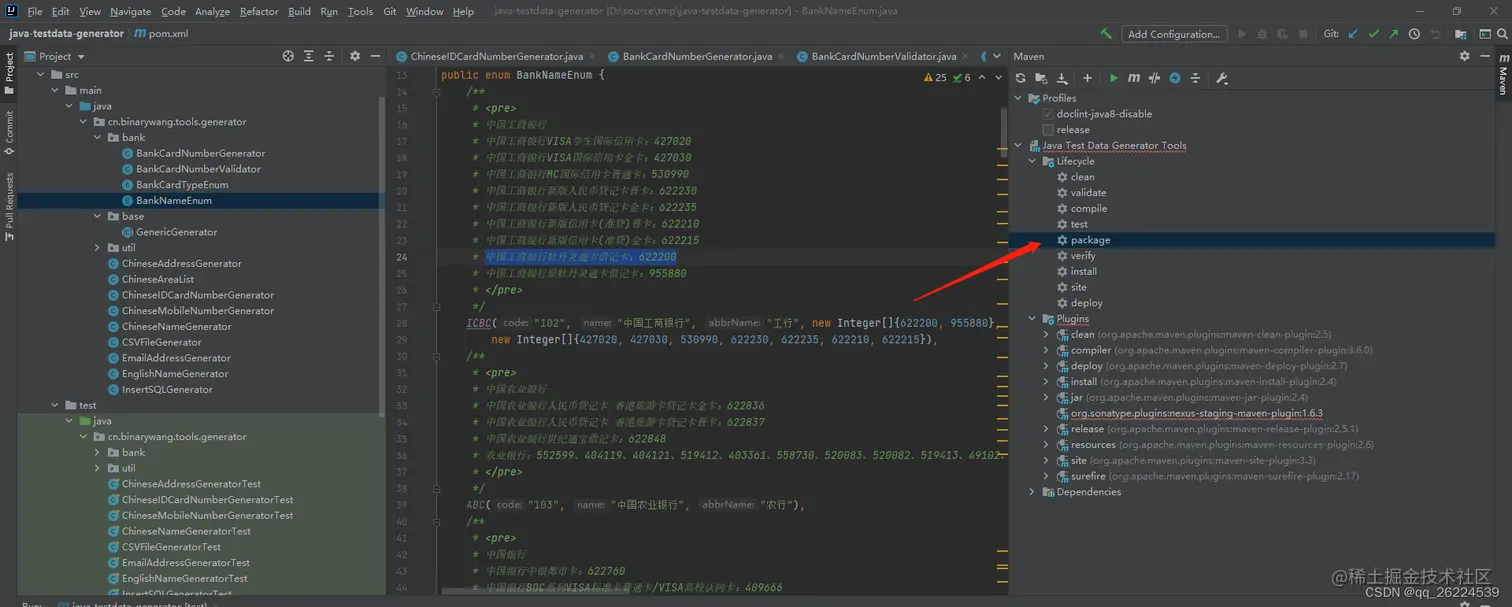Open Maven settings wrench icon

[x=1221, y=78]
